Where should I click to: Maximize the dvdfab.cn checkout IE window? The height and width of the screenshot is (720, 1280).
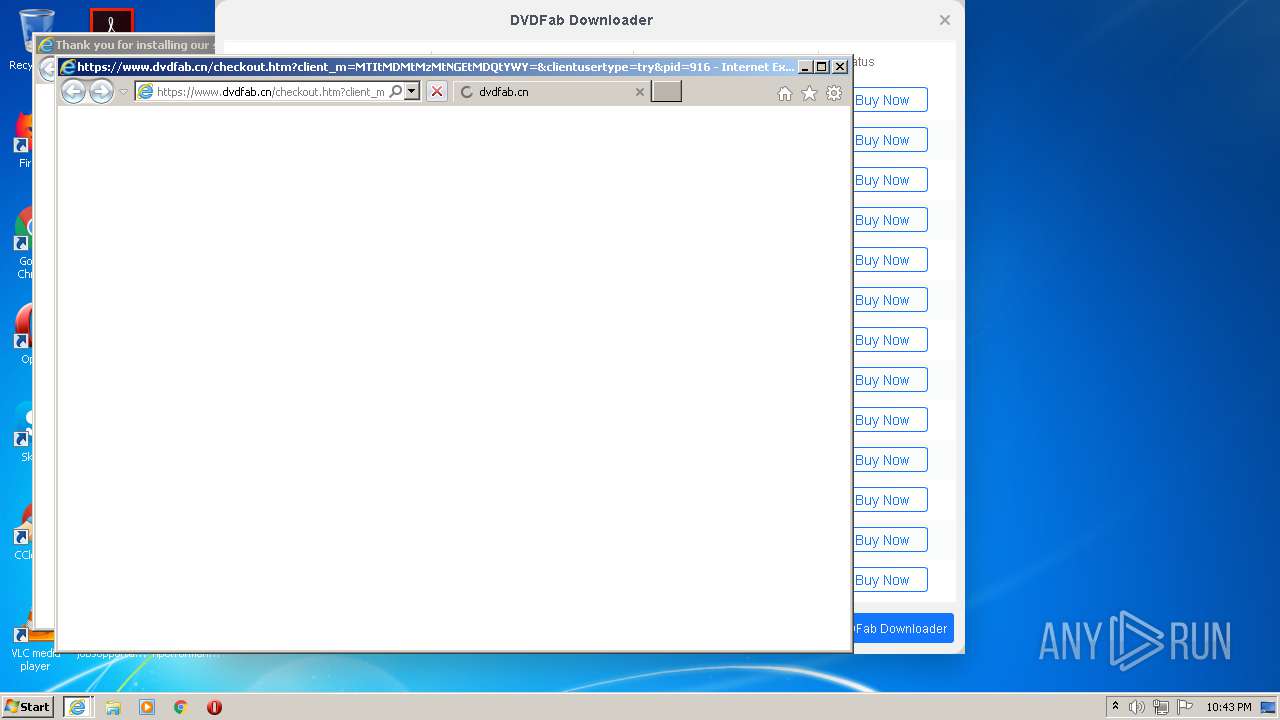coord(822,67)
